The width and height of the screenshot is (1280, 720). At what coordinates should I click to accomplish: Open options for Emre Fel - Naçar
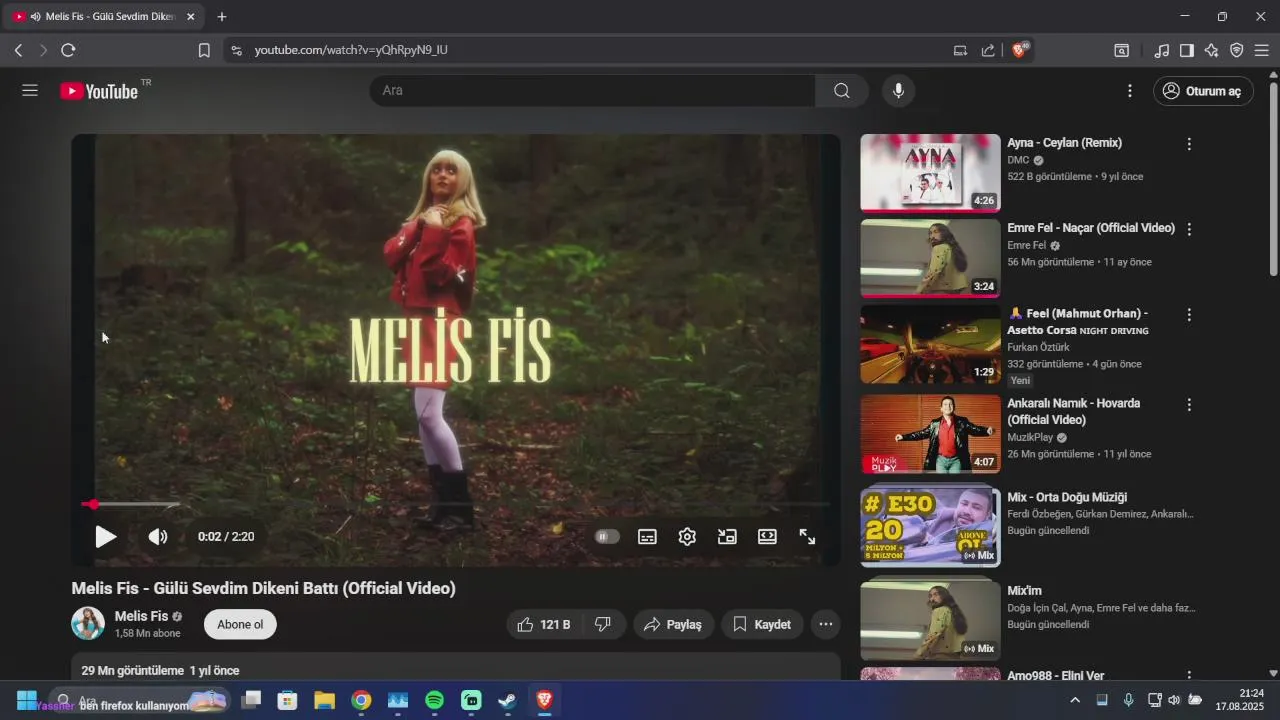[1189, 229]
